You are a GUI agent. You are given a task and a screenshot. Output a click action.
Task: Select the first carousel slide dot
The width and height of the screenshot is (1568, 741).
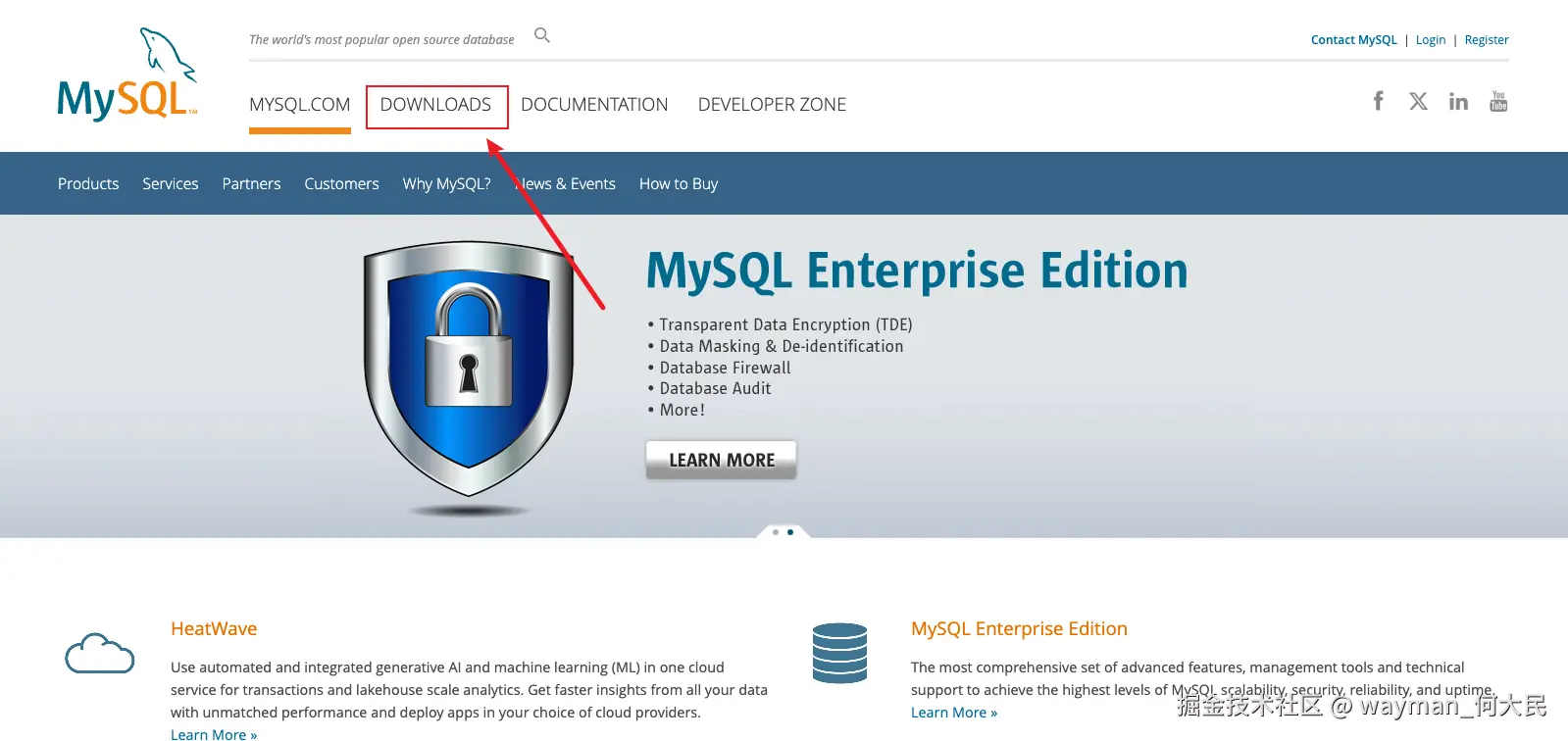(776, 532)
